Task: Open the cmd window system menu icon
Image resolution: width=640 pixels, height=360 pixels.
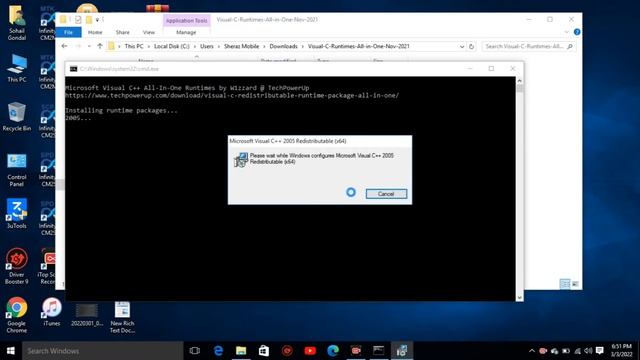Action: [73, 69]
